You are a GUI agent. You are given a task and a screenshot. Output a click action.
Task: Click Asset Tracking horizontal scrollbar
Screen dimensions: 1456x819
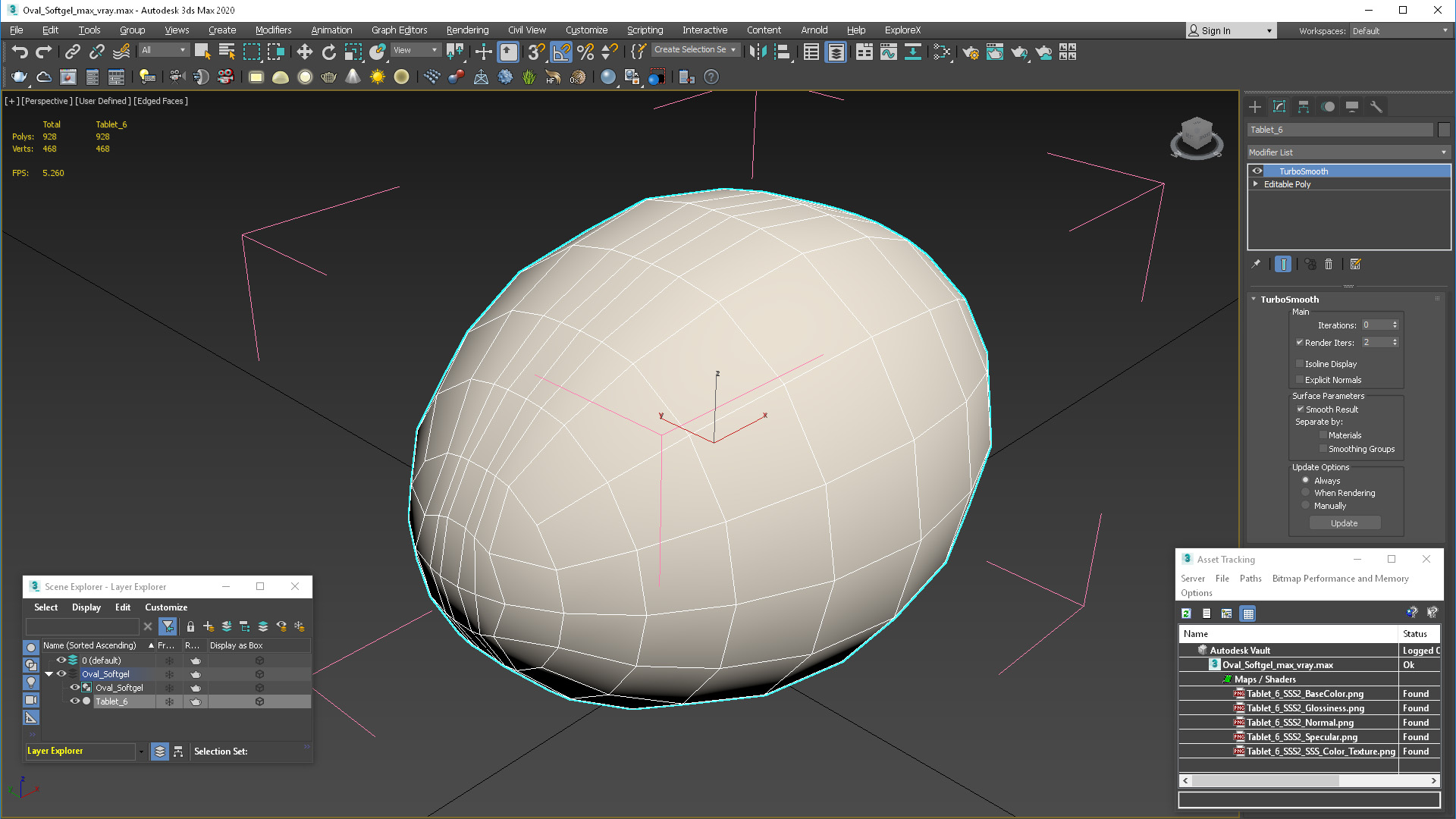(x=1309, y=780)
